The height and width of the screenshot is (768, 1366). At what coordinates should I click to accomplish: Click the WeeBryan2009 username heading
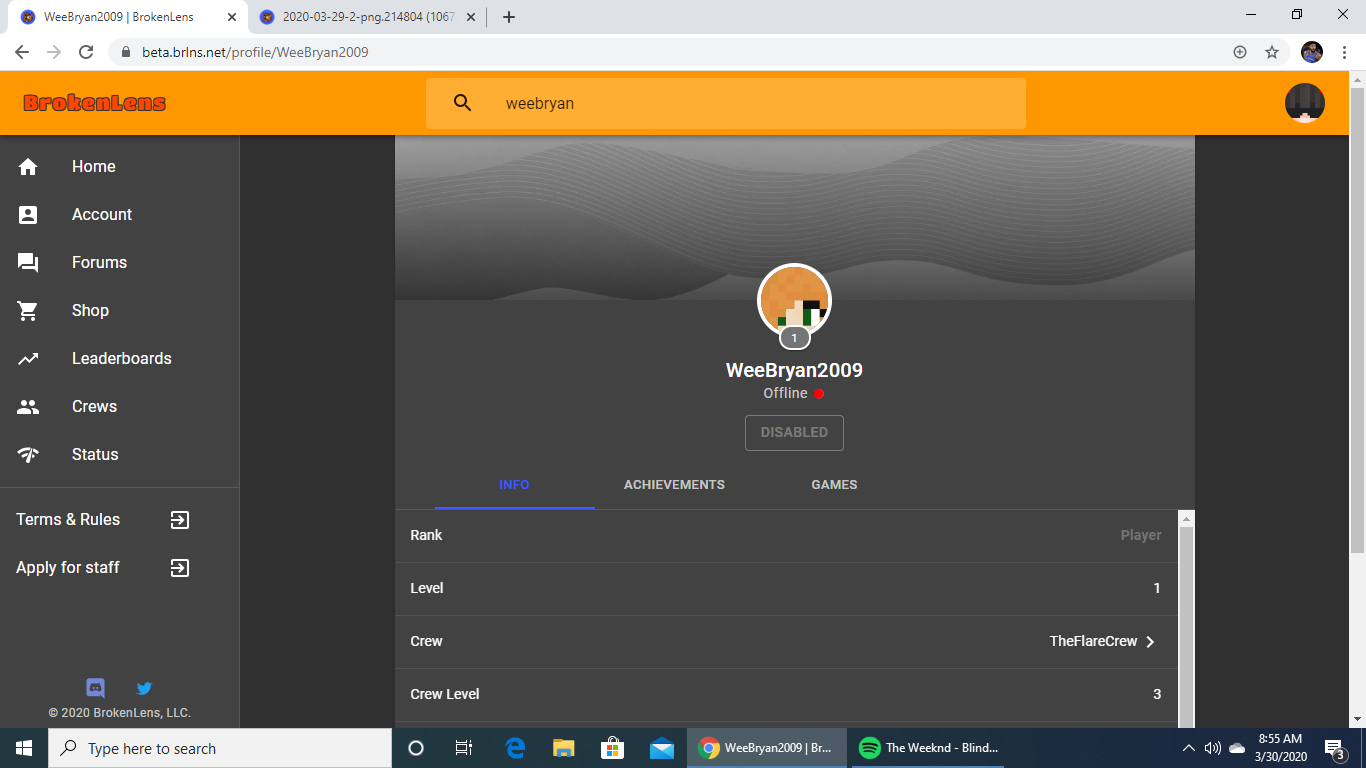point(794,370)
